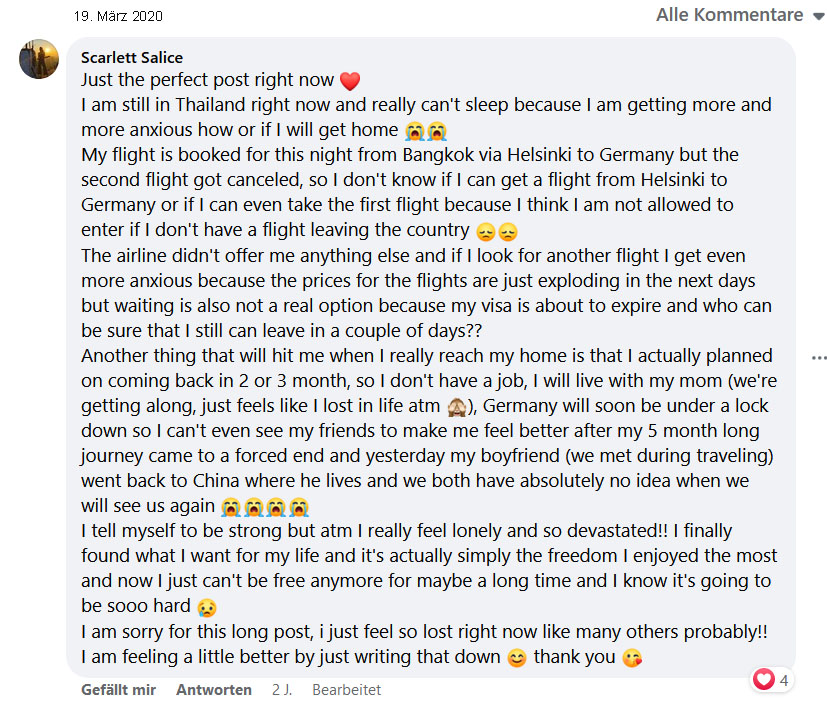Click the crying emojis after 'get home'
The height and width of the screenshot is (704, 827).
coord(426,131)
